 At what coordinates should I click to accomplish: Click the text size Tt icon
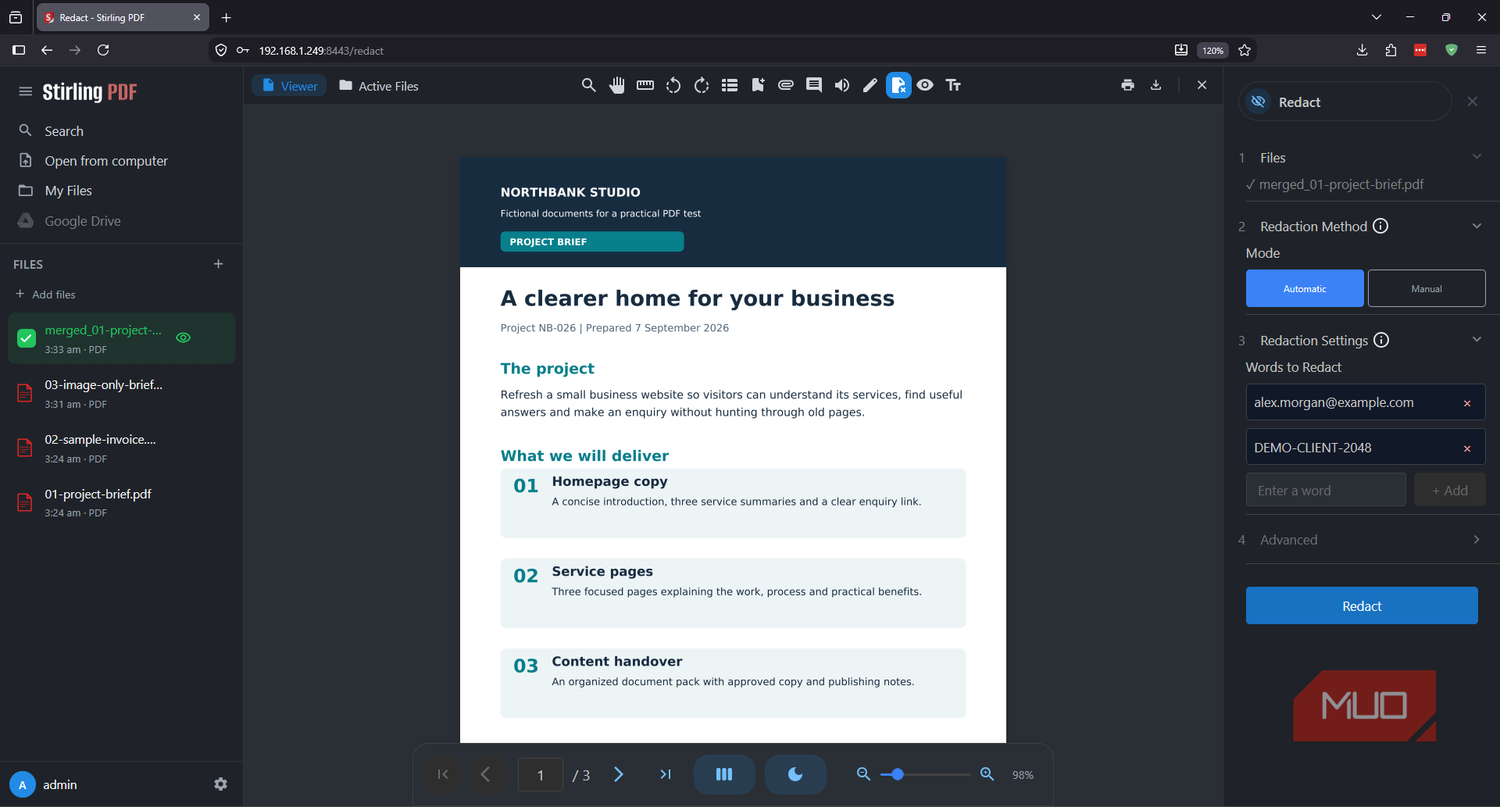click(953, 86)
